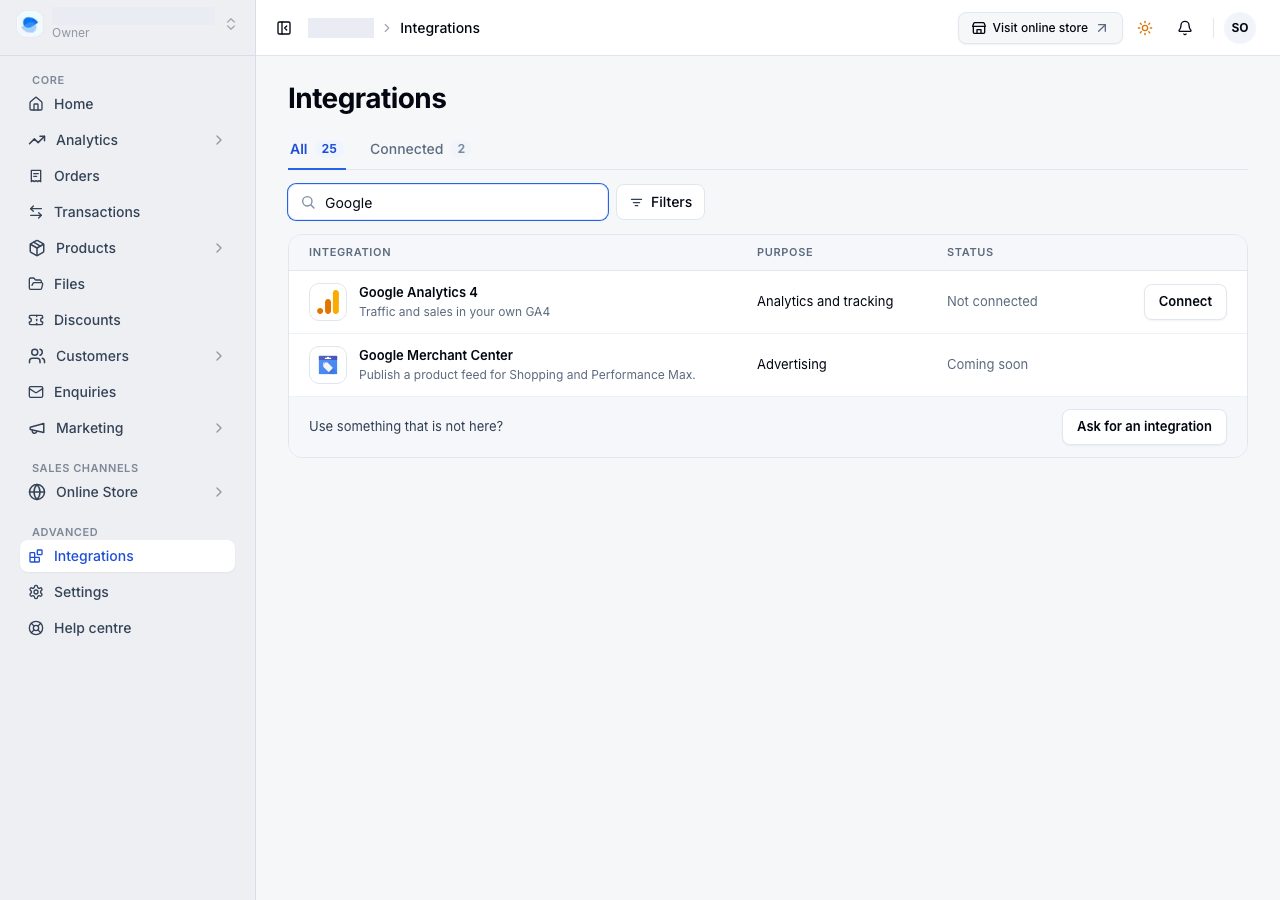This screenshot has height=900, width=1280.
Task: Click the 'Coming soon' status text
Action: [x=987, y=364]
